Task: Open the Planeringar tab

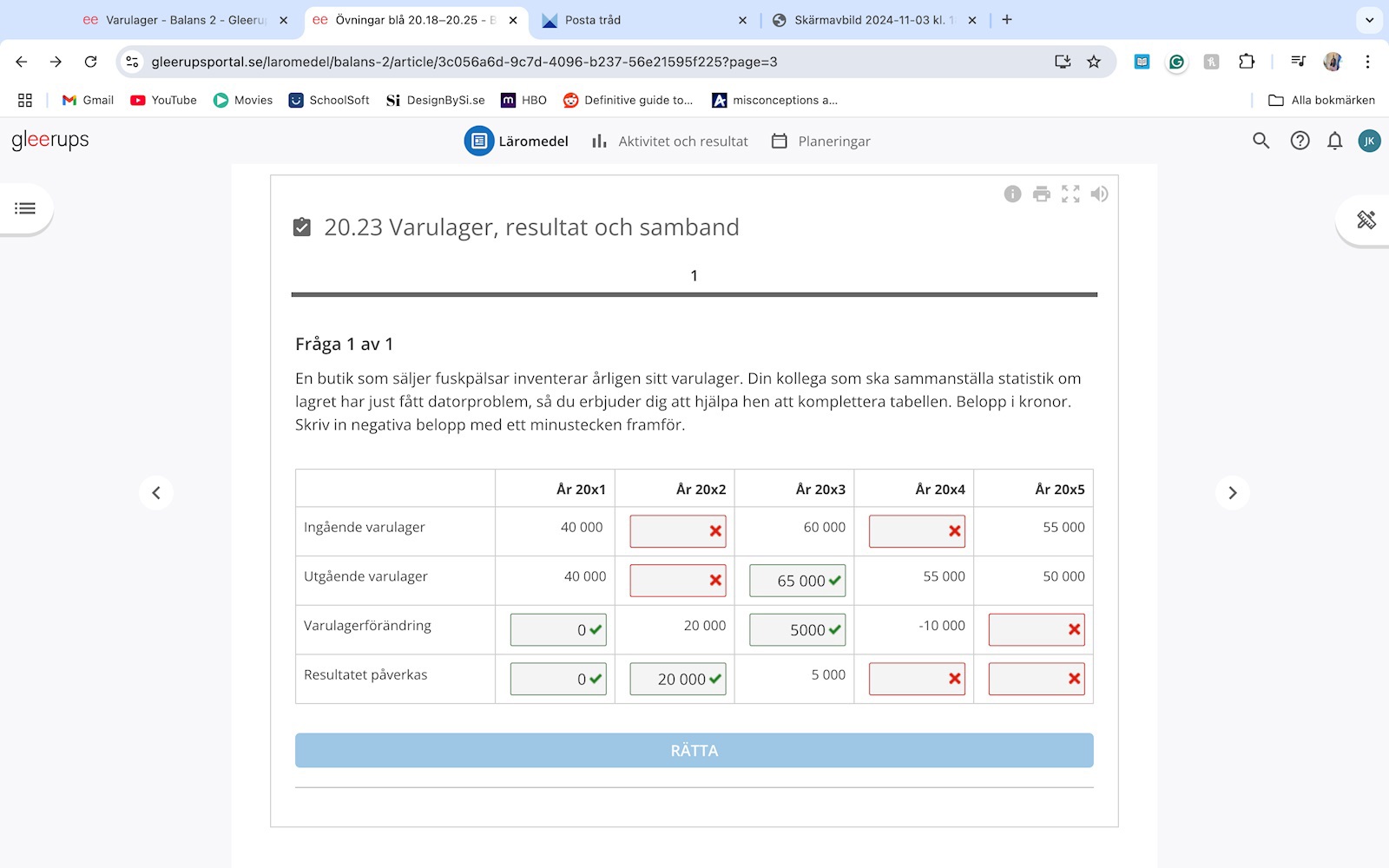Action: (x=820, y=141)
